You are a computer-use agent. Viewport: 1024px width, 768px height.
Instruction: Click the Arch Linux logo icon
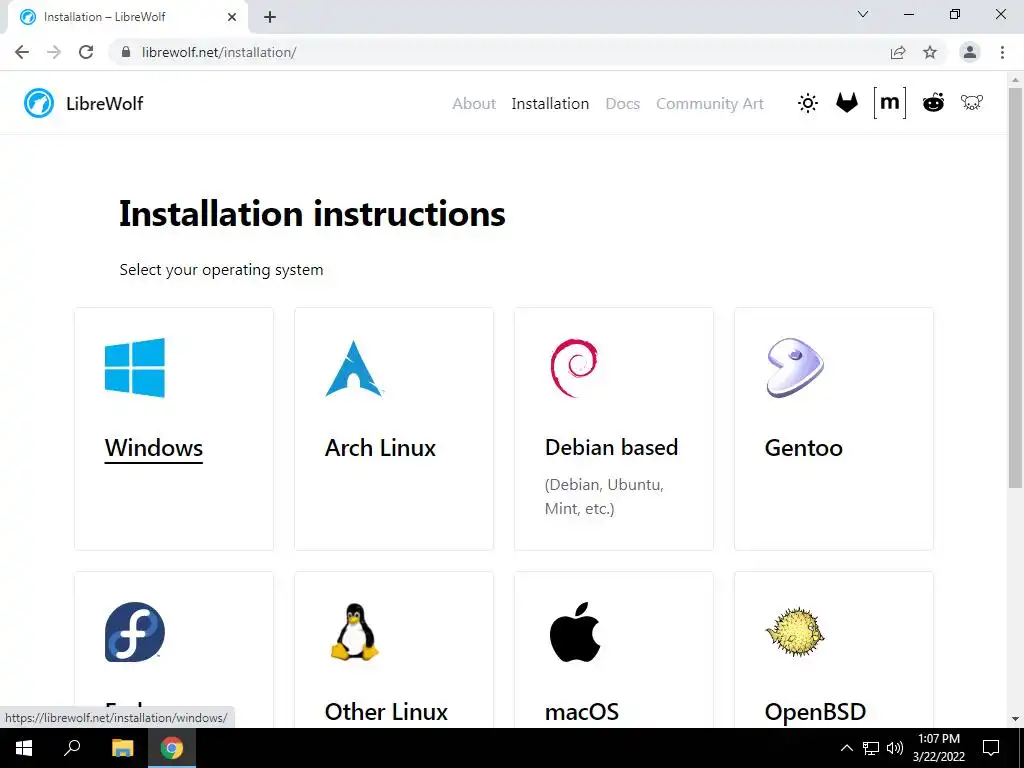(353, 368)
